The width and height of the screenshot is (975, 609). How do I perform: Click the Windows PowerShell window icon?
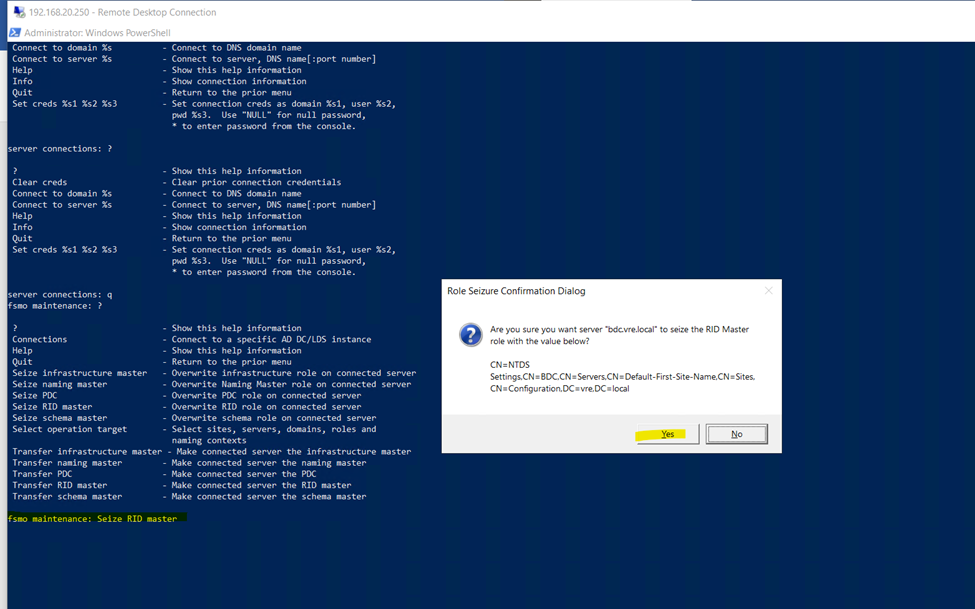[15, 33]
